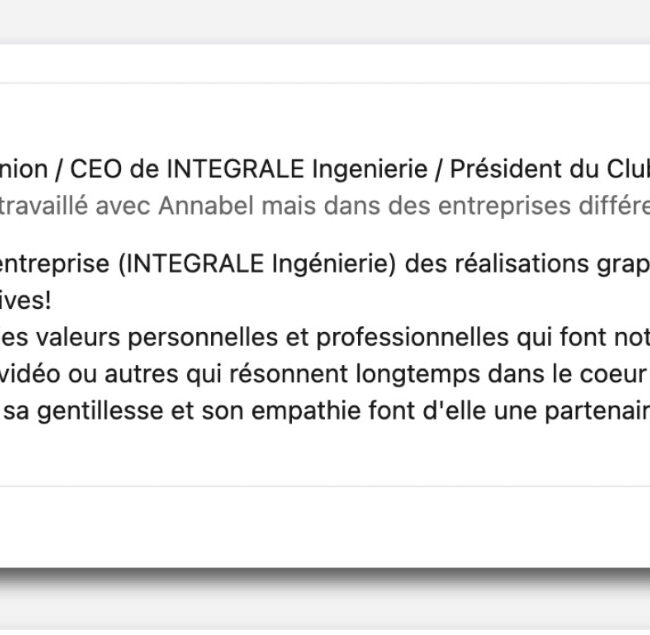This screenshot has height=635, width=650.
Task: Click "Président du Club" in the headline
Action: point(550,169)
